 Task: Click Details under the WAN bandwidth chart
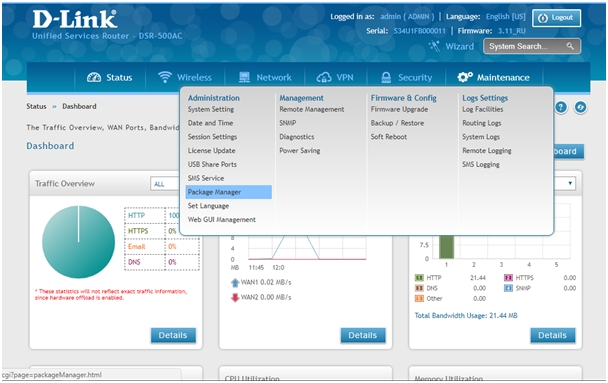point(363,335)
